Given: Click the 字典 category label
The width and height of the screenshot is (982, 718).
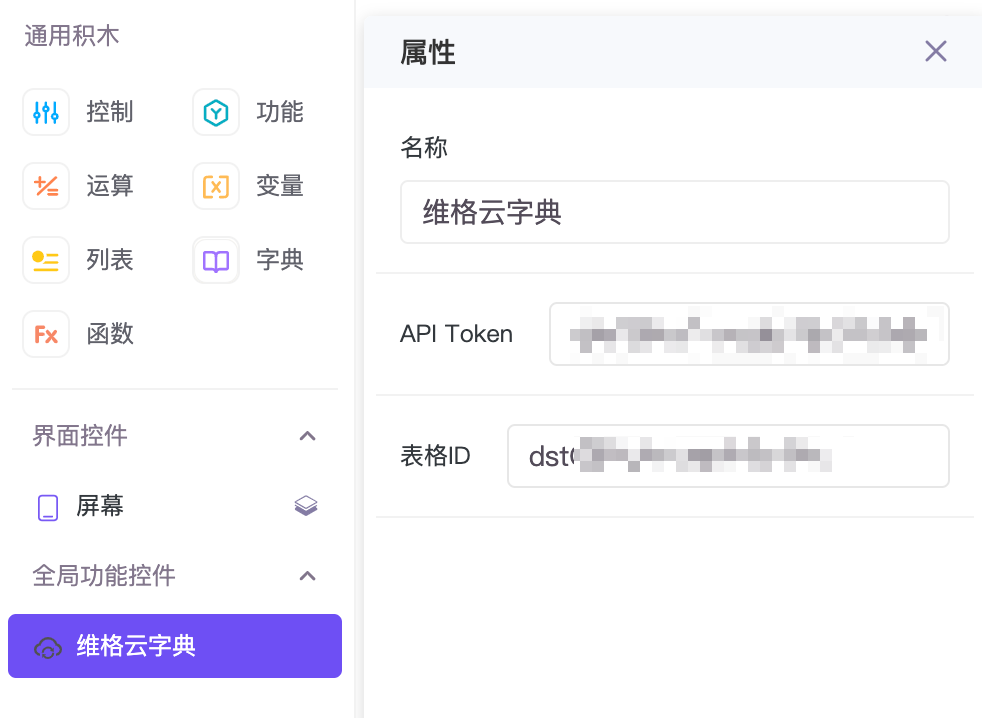Looking at the screenshot, I should pos(280,260).
